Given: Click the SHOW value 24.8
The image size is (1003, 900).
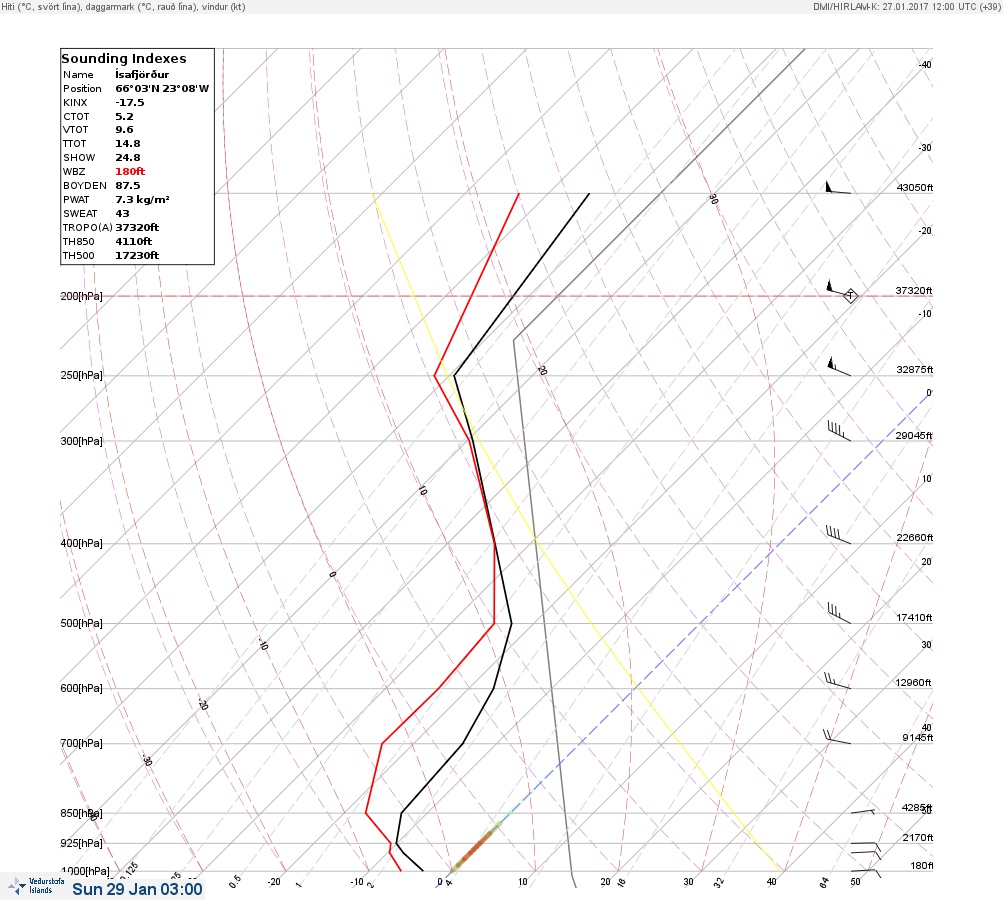Looking at the screenshot, I should [x=127, y=157].
